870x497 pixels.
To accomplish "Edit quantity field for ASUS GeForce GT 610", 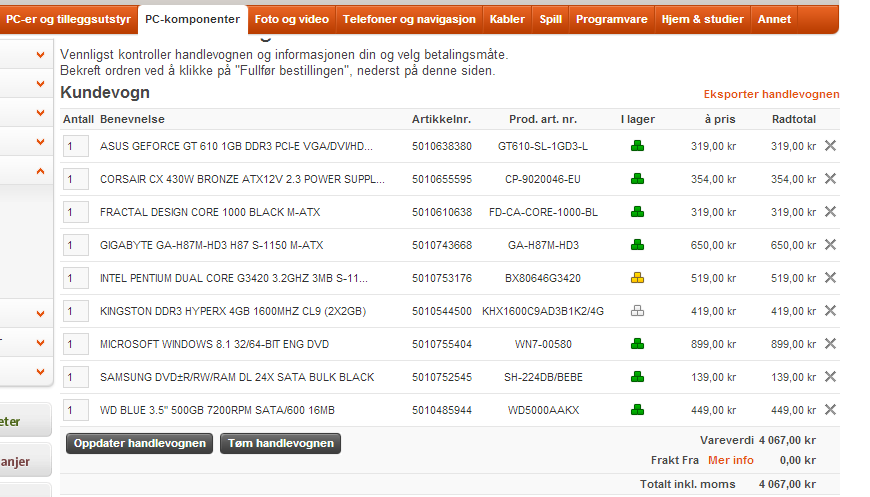I will (76, 146).
